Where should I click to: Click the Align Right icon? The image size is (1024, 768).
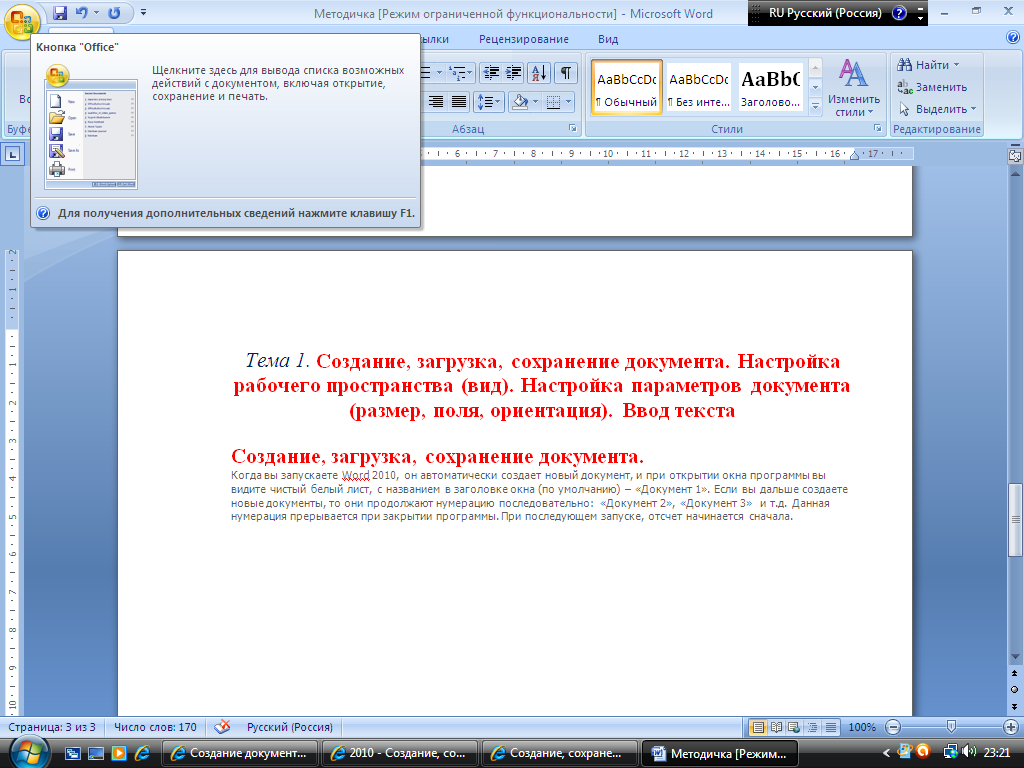(436, 102)
